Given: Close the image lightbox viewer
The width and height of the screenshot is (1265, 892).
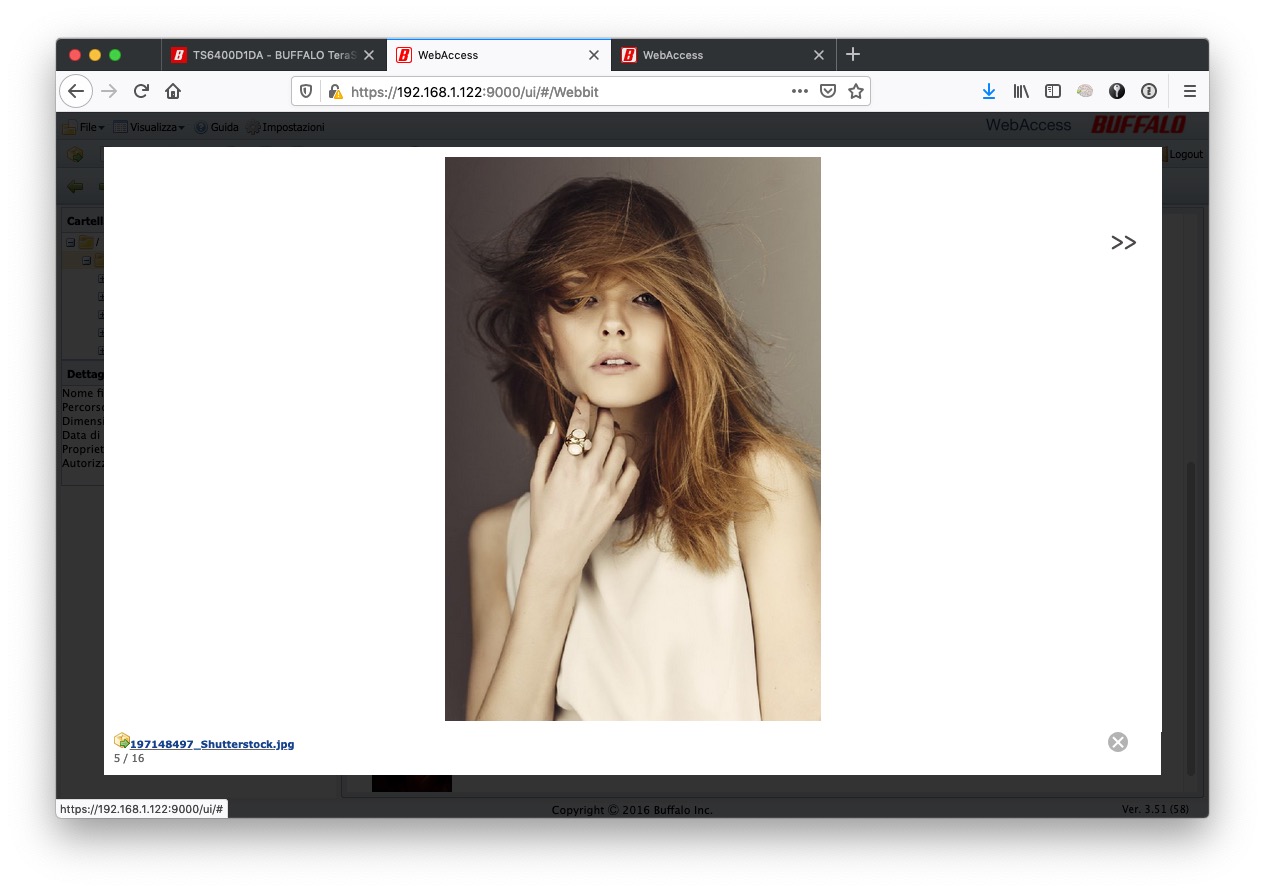Looking at the screenshot, I should [1118, 742].
